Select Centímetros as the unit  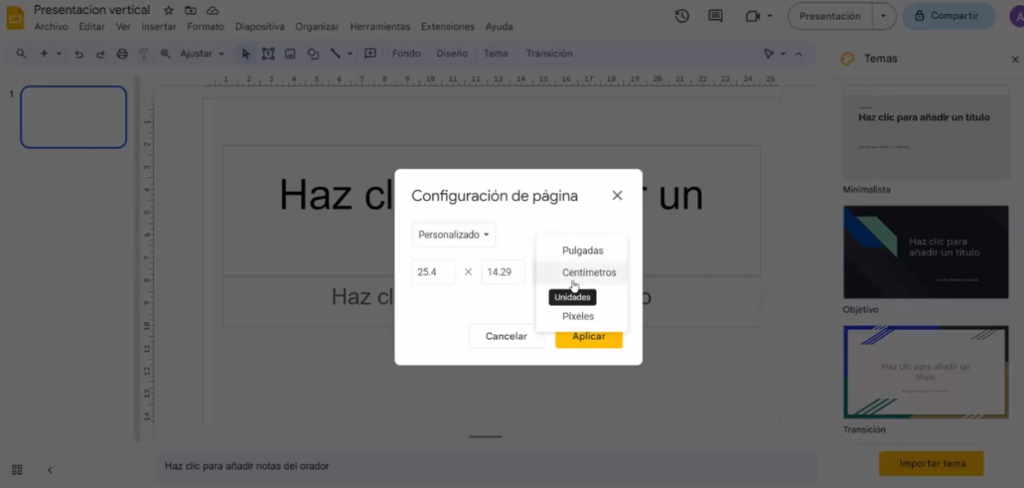click(588, 272)
